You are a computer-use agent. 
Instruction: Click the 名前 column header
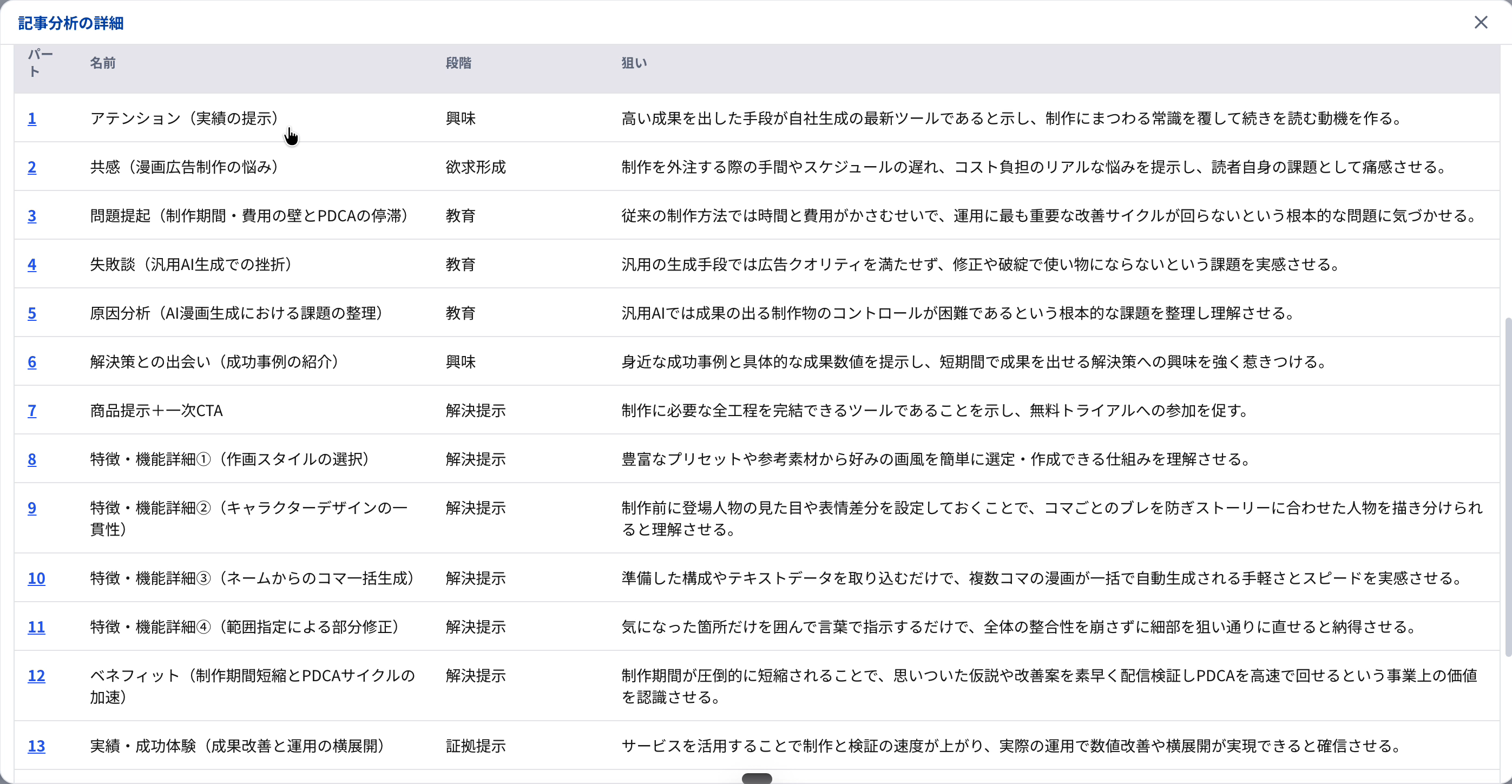tap(103, 63)
